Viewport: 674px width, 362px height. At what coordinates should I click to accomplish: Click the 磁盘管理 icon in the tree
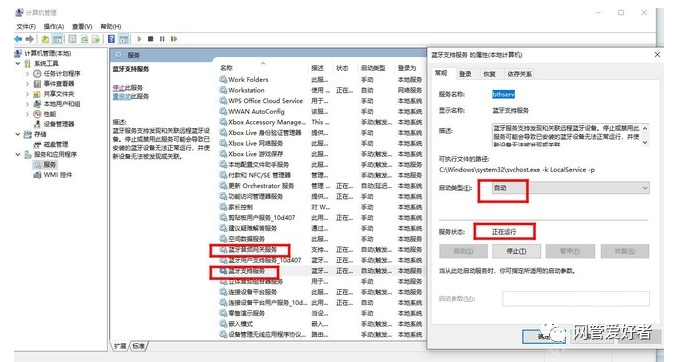click(x=37, y=144)
